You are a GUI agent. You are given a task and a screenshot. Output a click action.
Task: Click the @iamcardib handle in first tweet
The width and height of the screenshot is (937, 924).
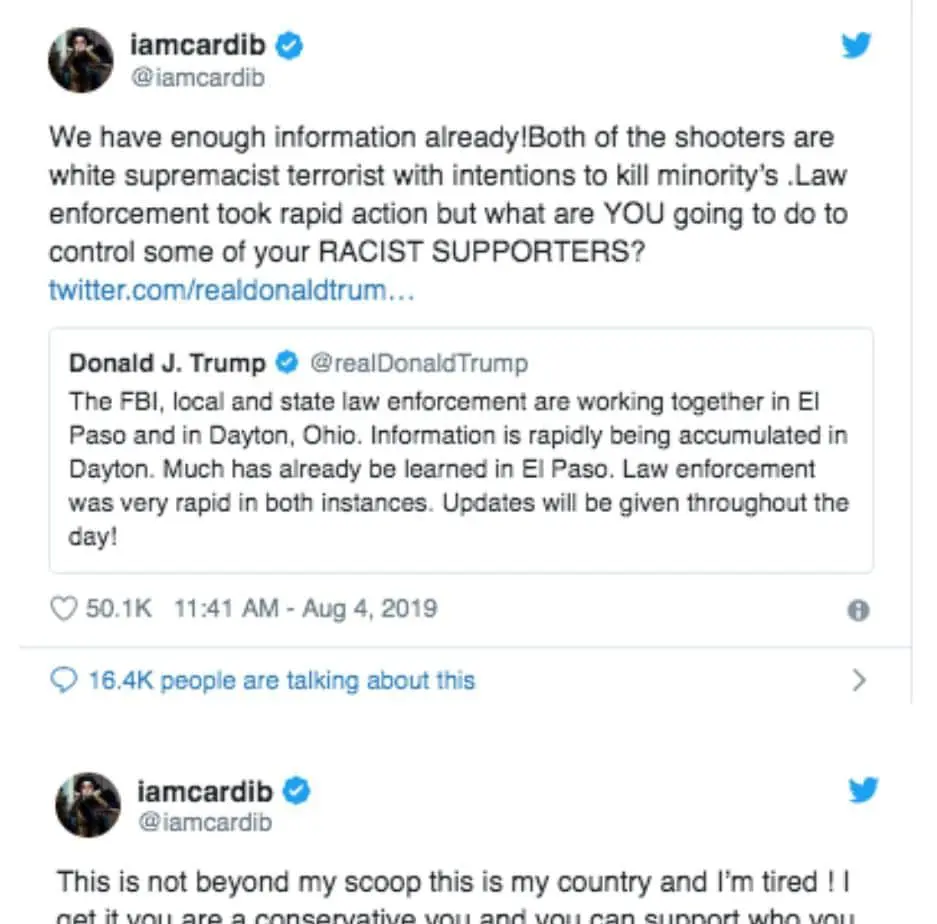click(x=198, y=77)
